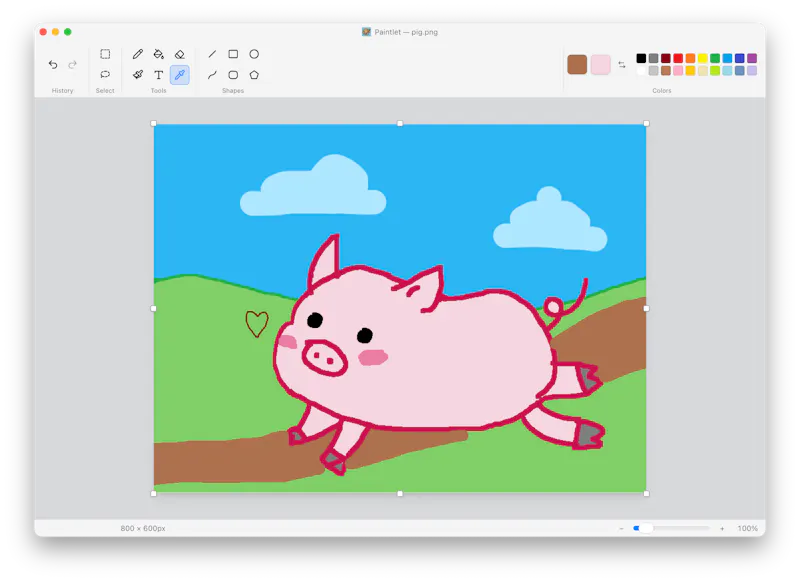Click the eyedropper color picker tool

(180, 75)
